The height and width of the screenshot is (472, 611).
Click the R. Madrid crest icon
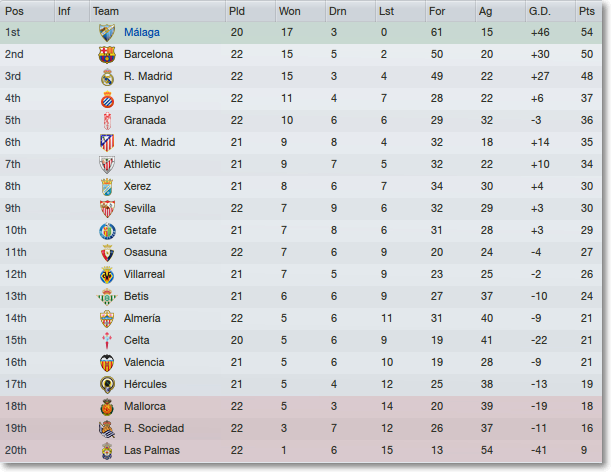[x=107, y=77]
